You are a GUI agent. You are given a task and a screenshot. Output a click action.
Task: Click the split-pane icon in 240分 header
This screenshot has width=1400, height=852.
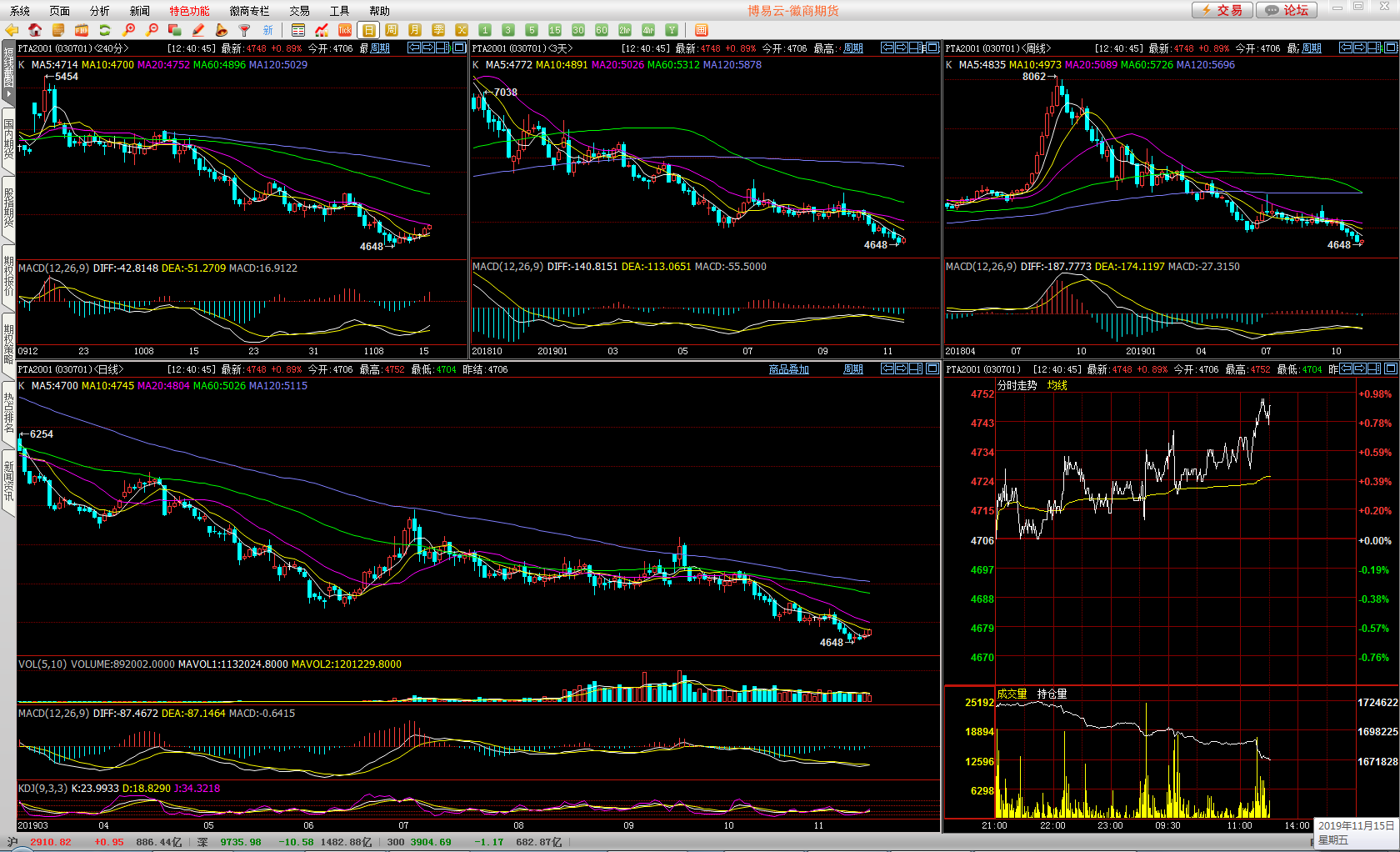pos(443,48)
